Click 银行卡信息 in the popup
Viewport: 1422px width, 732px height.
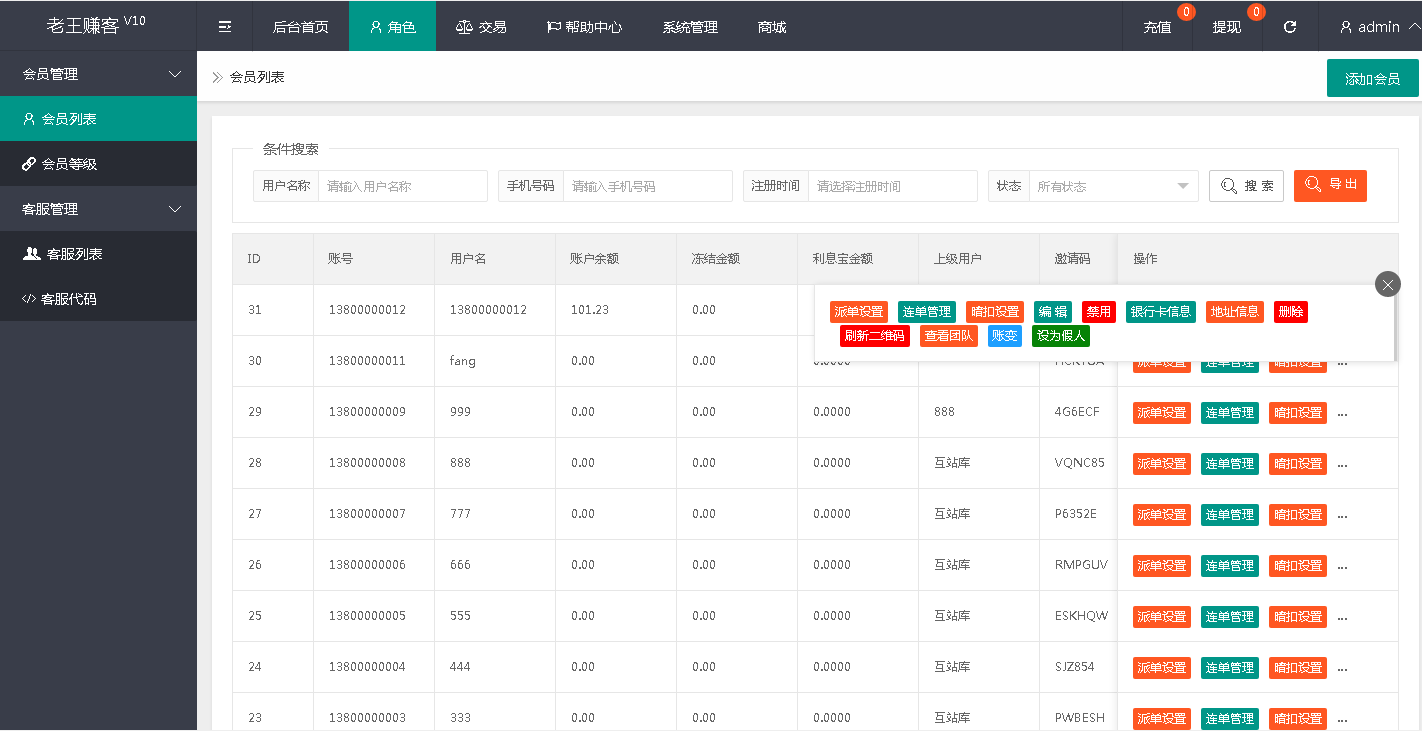pyautogui.click(x=1161, y=312)
